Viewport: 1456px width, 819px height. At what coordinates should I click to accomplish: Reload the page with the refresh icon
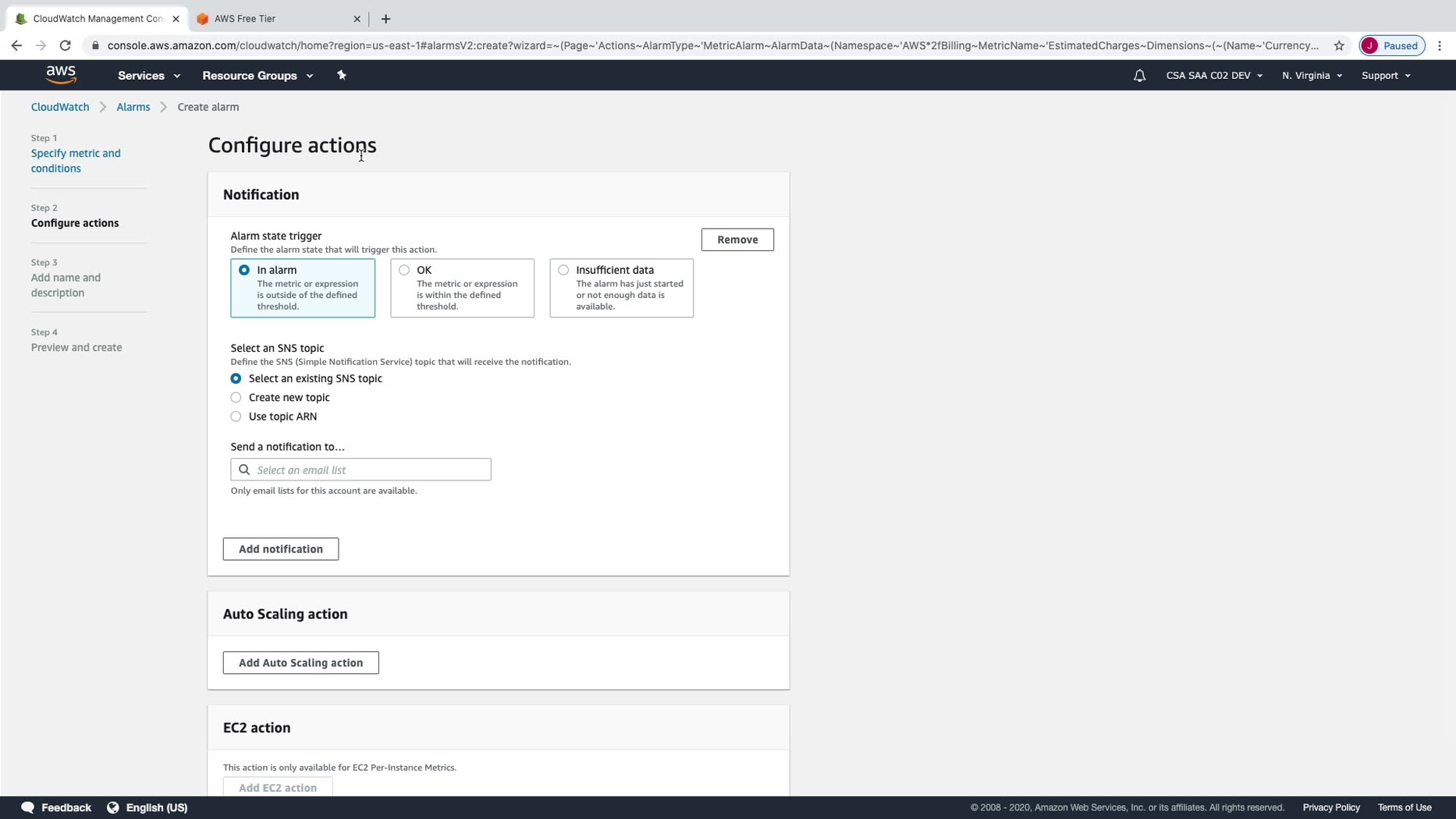click(x=66, y=45)
